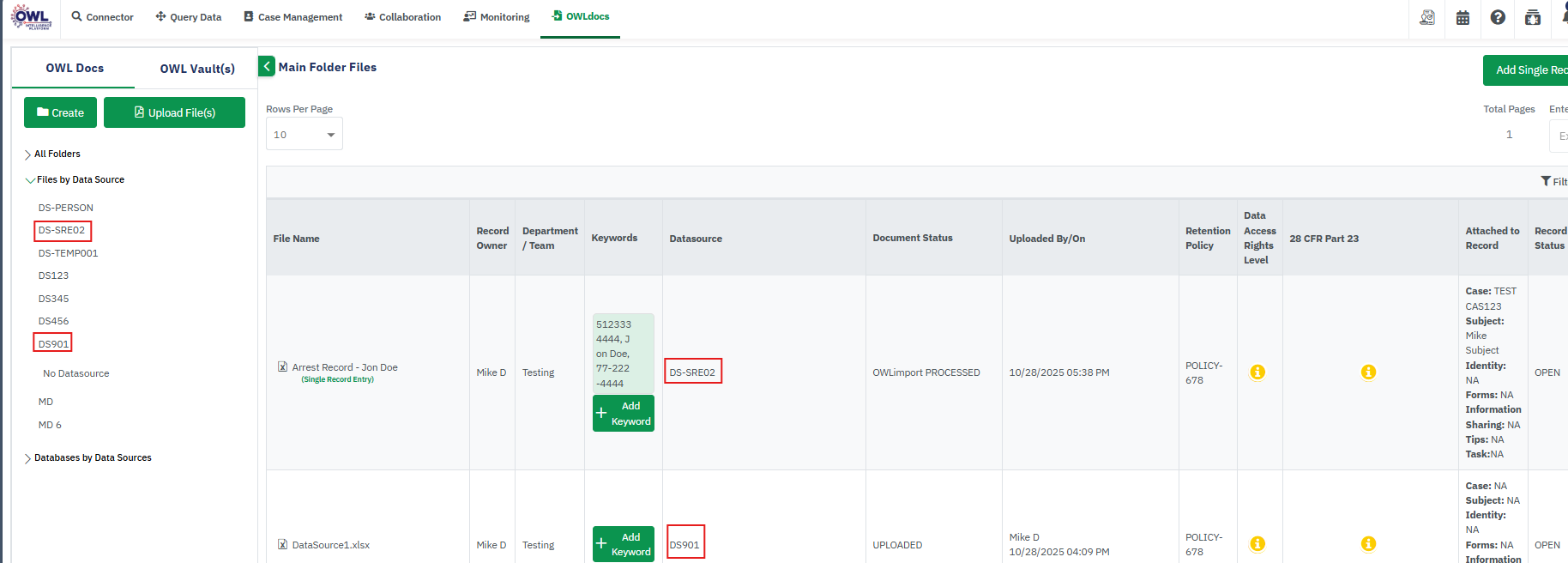
Task: Click the OWL platform logo
Action: pos(32,16)
